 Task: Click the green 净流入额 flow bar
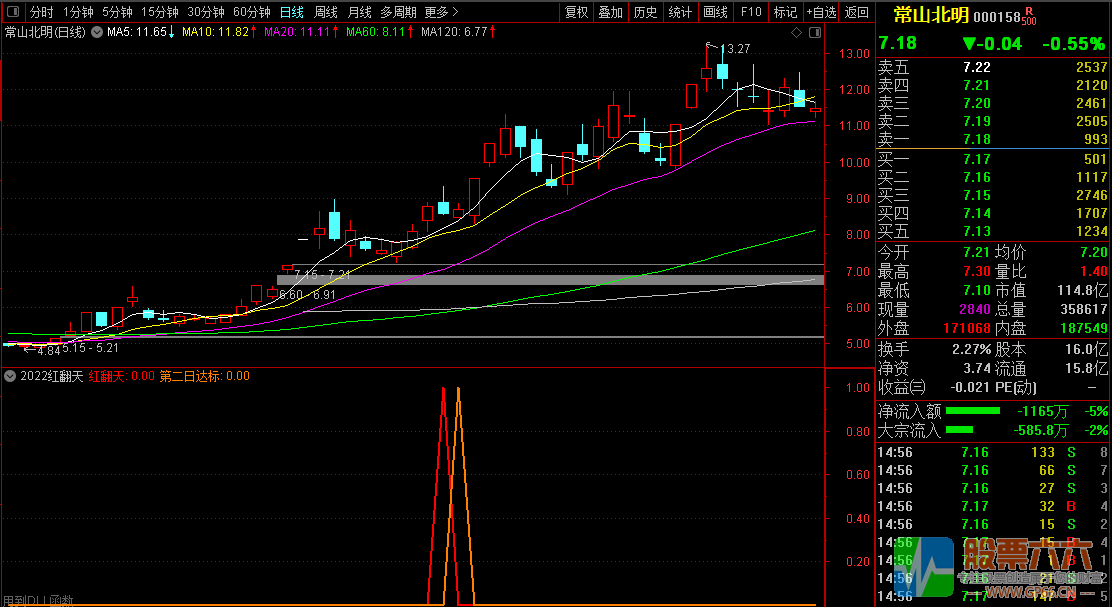[x=972, y=411]
